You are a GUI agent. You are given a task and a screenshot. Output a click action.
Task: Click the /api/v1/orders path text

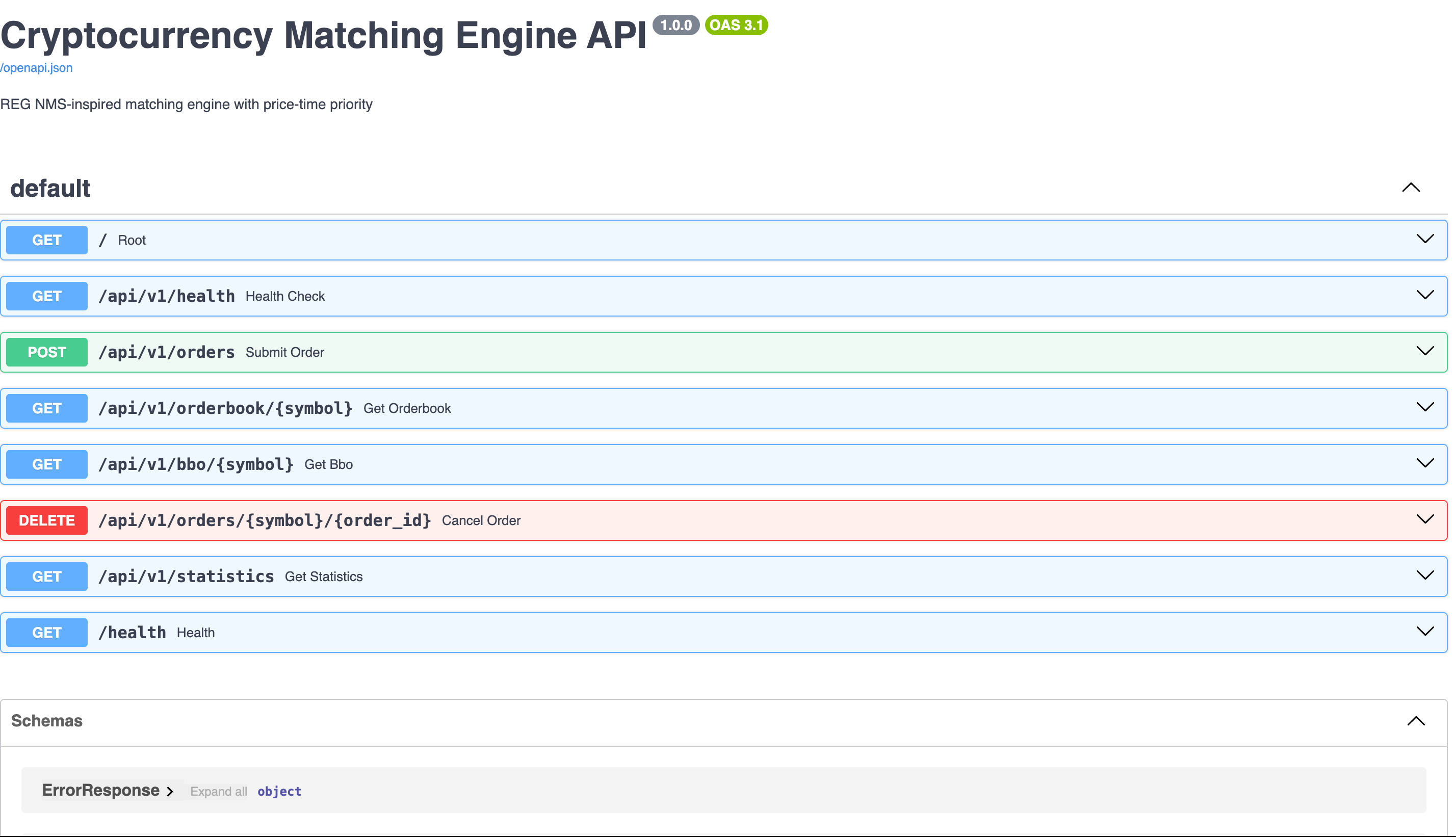(167, 352)
